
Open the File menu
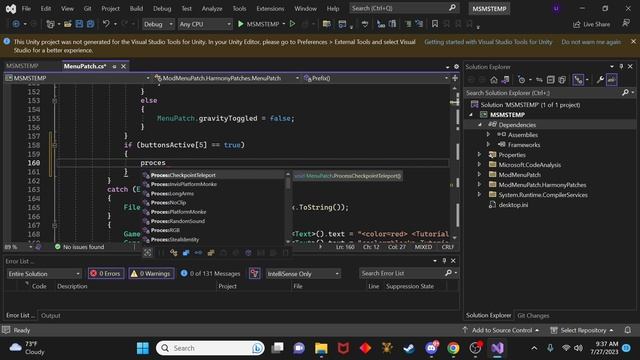pos(26,8)
